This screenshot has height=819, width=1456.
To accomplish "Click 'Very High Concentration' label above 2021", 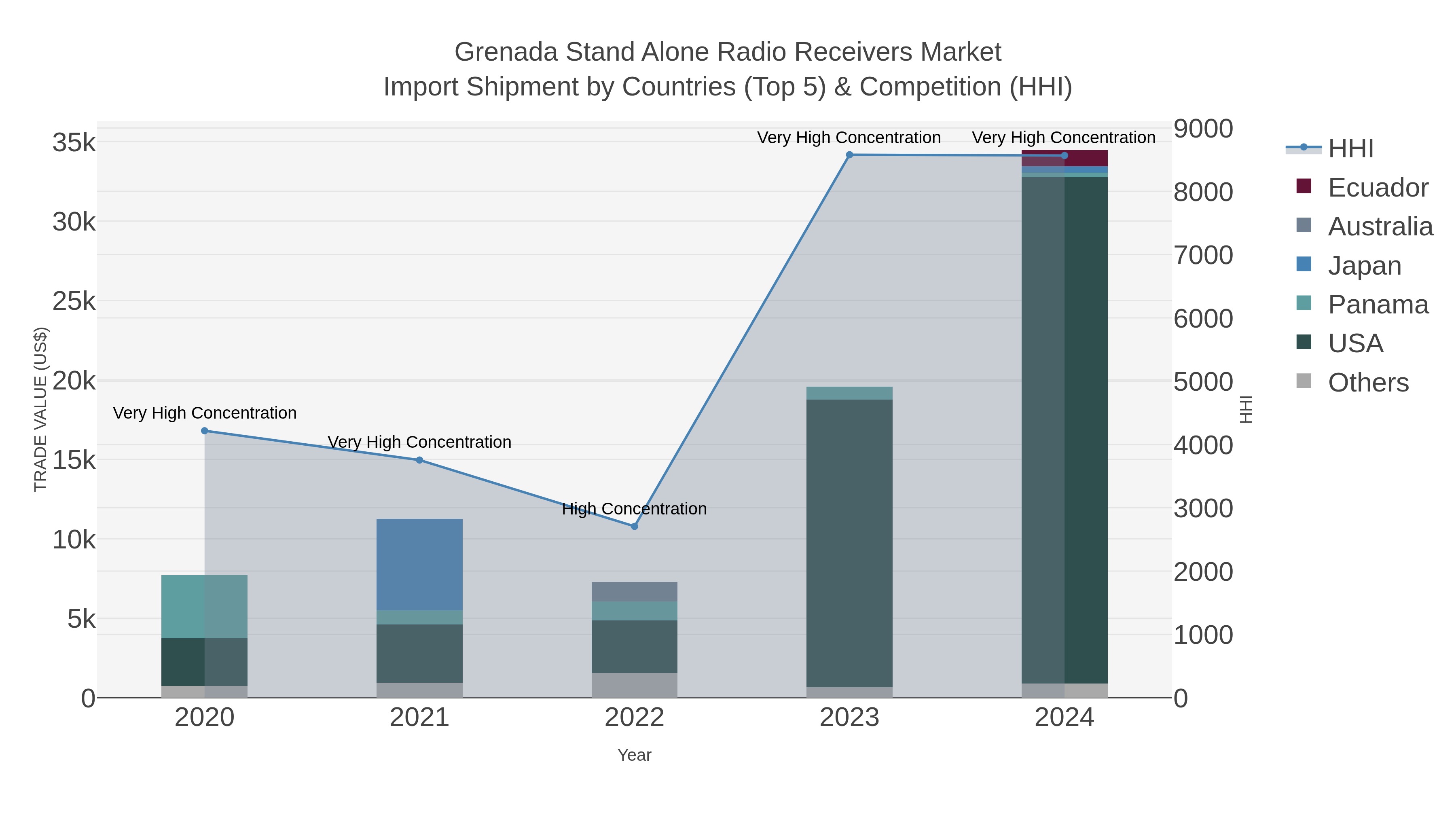I will click(419, 442).
